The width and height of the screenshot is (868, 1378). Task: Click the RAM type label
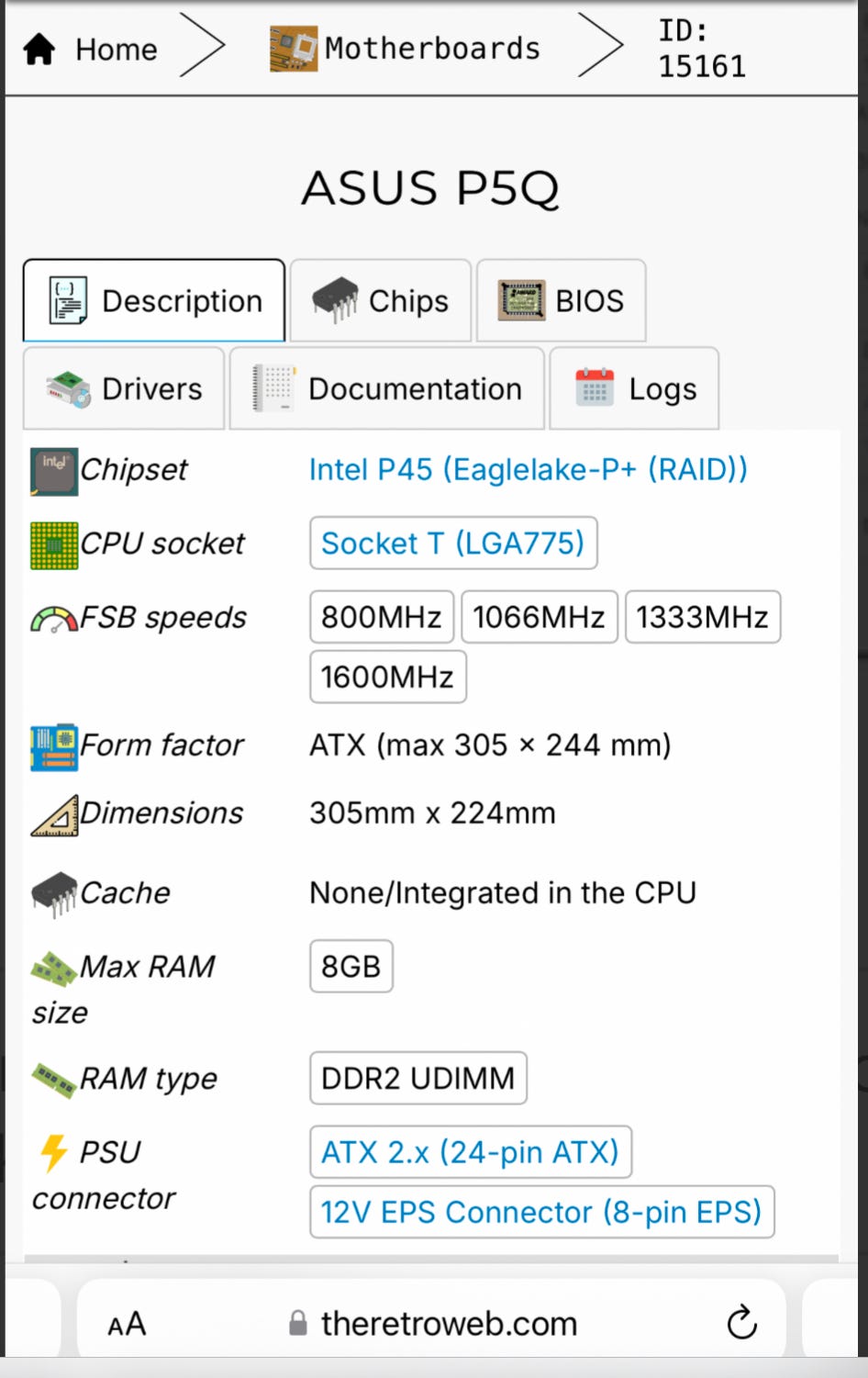coord(149,1079)
